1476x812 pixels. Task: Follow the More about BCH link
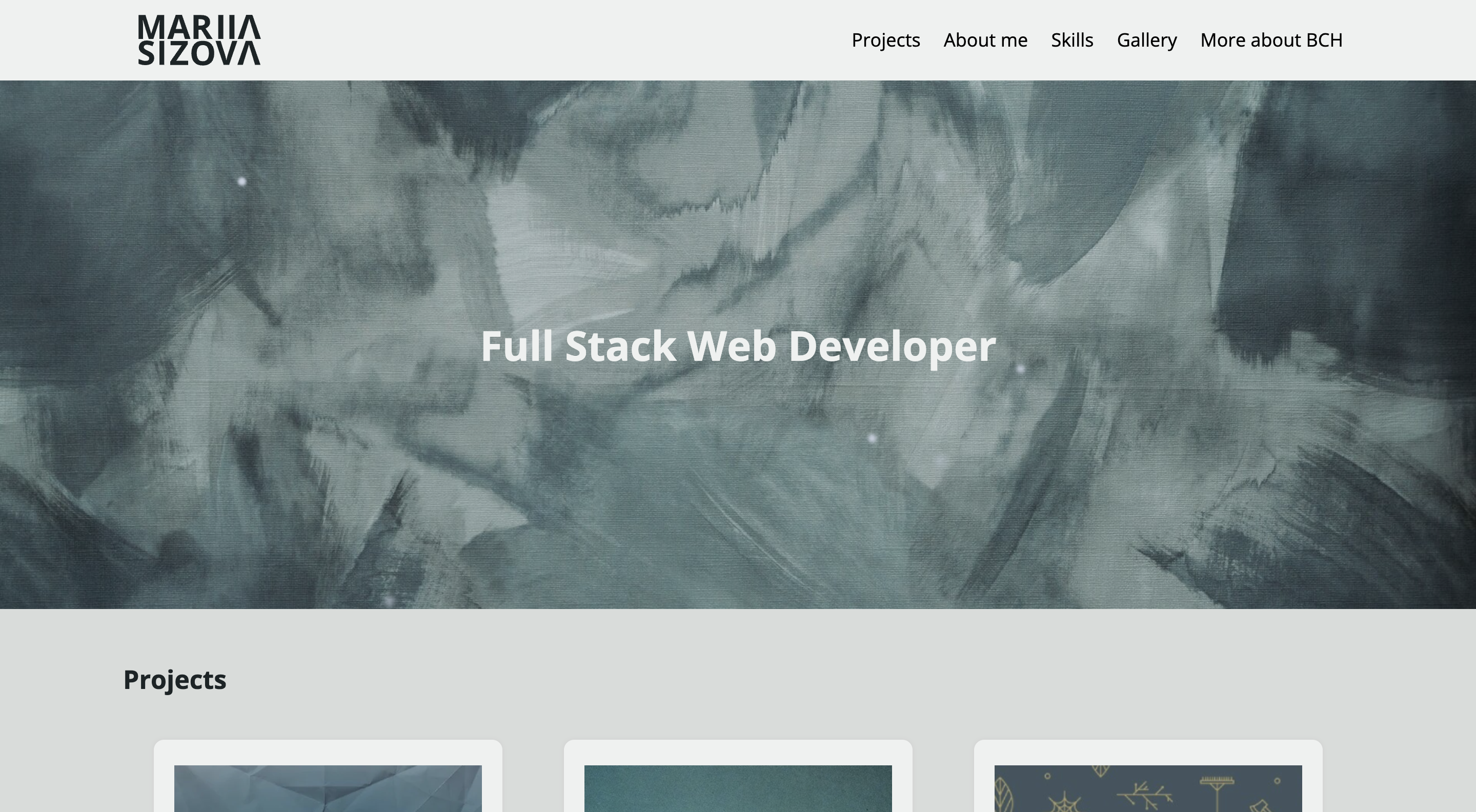[1271, 40]
